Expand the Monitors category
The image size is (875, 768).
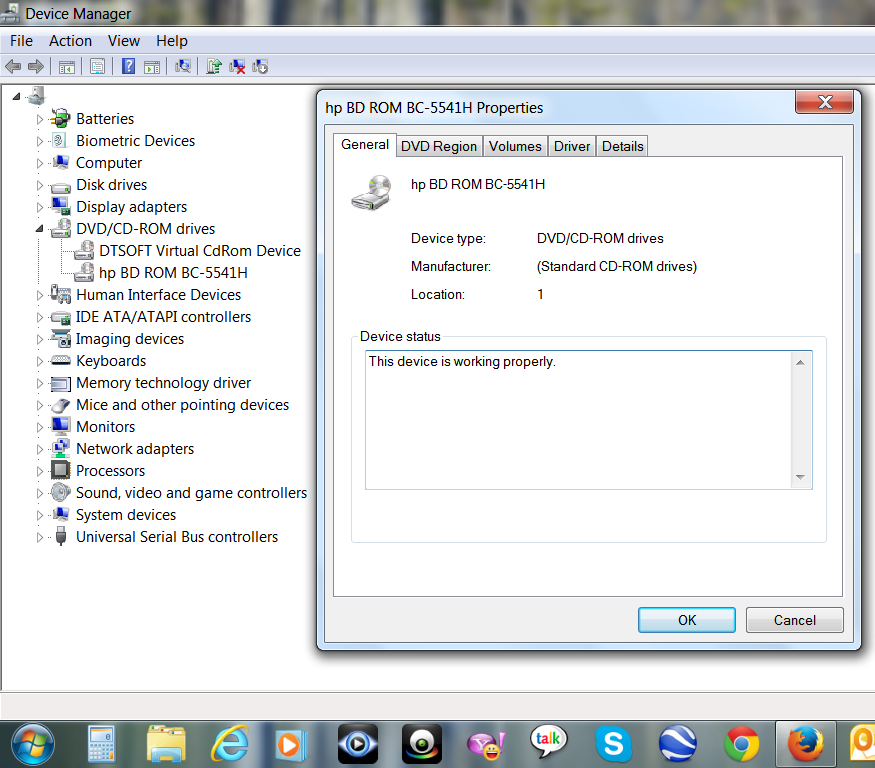point(40,427)
